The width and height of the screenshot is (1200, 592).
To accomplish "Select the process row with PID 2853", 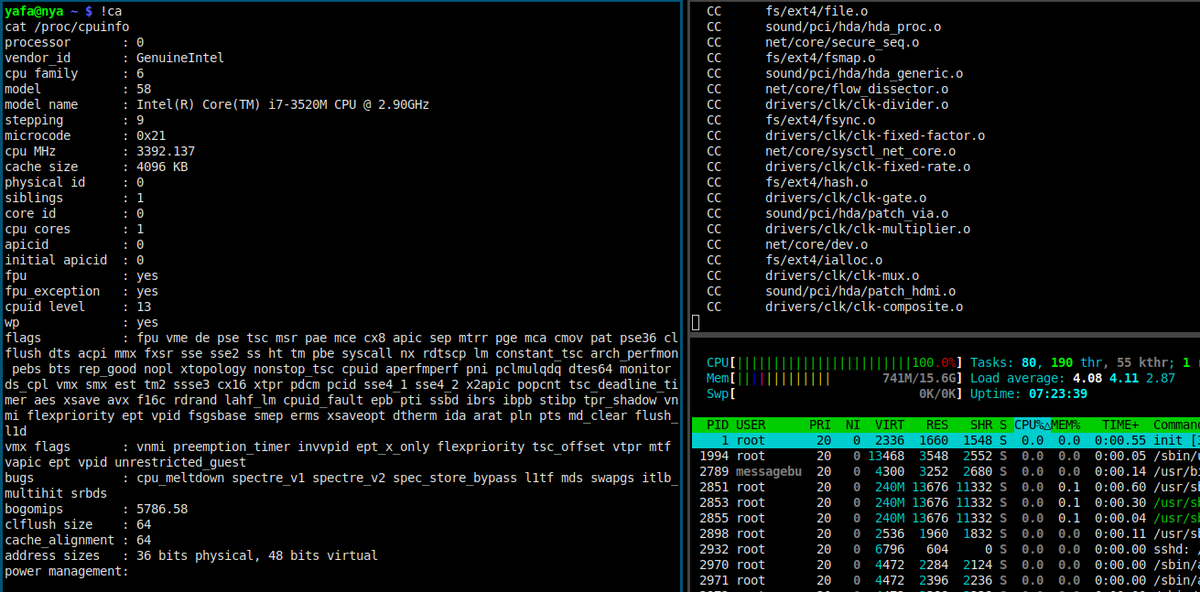I will 945,503.
